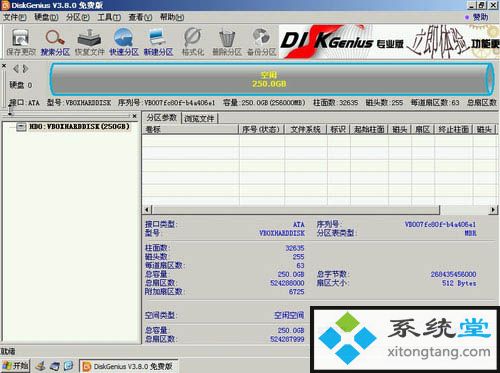This screenshot has width=500, height=373.
Task: Click the 快速分区 quick partition icon
Action: click(124, 42)
